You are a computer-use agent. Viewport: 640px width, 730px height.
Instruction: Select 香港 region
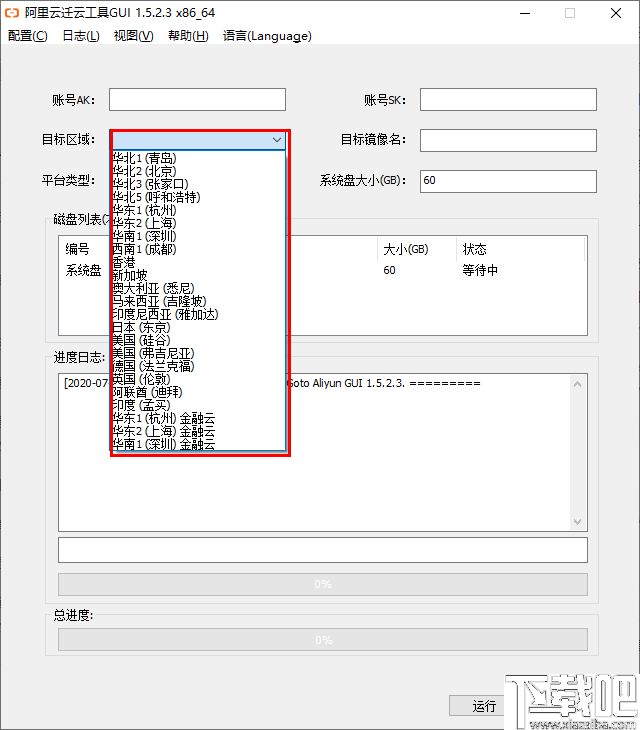point(198,263)
